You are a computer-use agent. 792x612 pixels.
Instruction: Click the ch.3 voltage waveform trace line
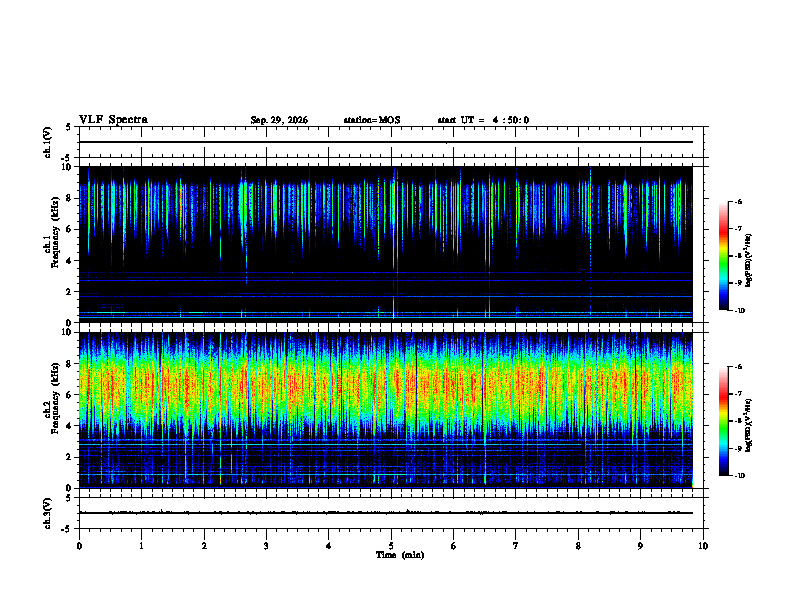coord(386,513)
